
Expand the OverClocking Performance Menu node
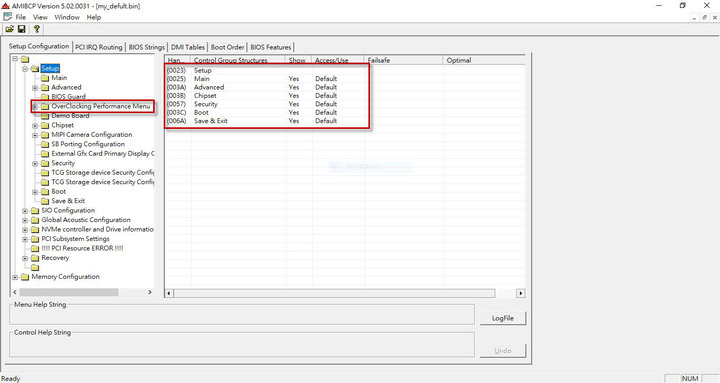35,107
